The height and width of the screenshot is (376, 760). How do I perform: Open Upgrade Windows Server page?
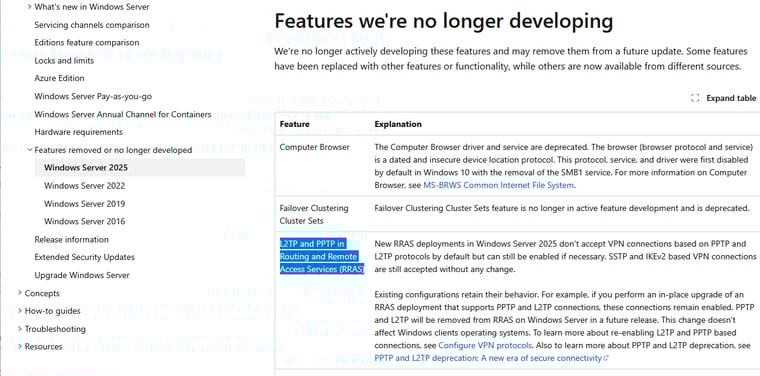[x=82, y=275]
